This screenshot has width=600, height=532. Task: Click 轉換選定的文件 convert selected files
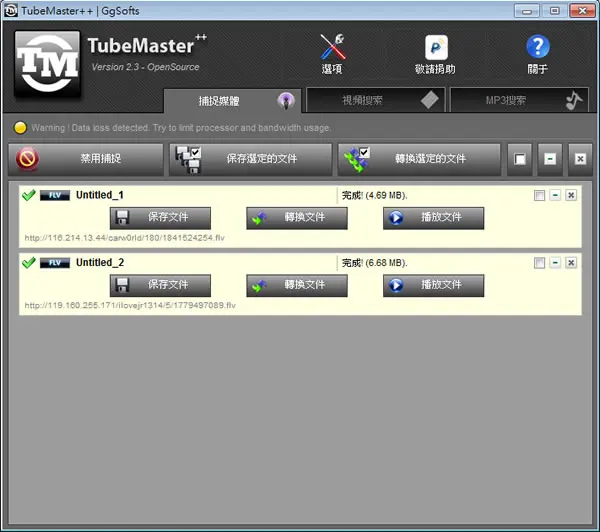tap(419, 159)
